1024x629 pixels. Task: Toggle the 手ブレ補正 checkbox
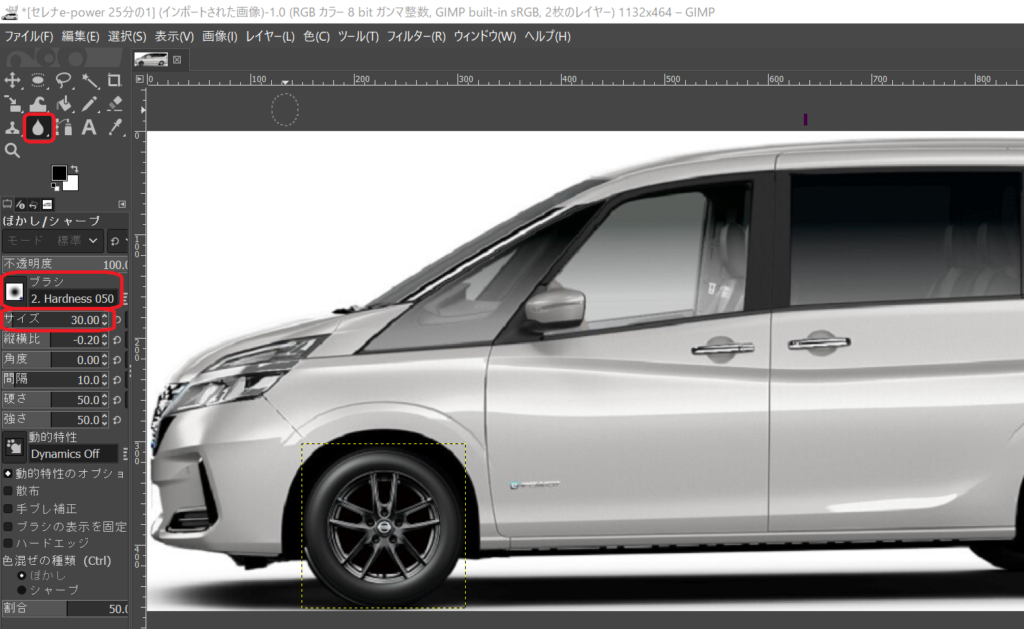pos(8,509)
